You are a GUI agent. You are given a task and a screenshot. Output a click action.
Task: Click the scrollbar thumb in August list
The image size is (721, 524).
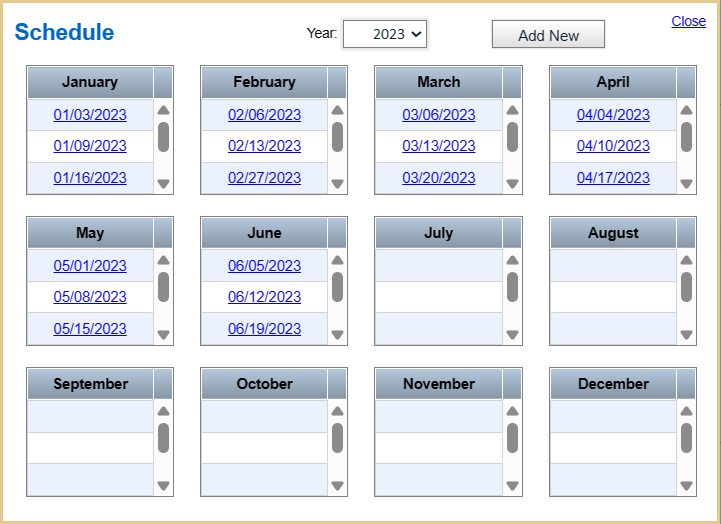[687, 287]
